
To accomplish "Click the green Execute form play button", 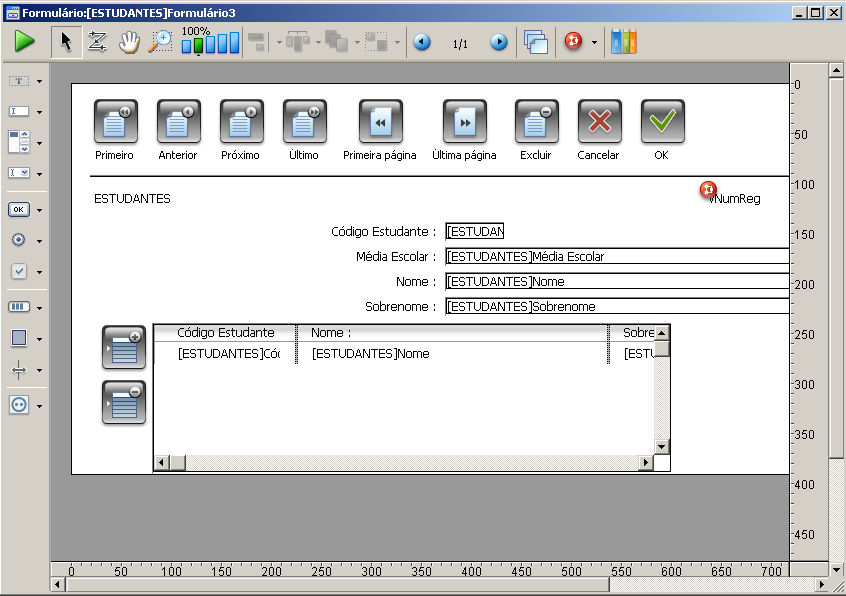I will (25, 42).
